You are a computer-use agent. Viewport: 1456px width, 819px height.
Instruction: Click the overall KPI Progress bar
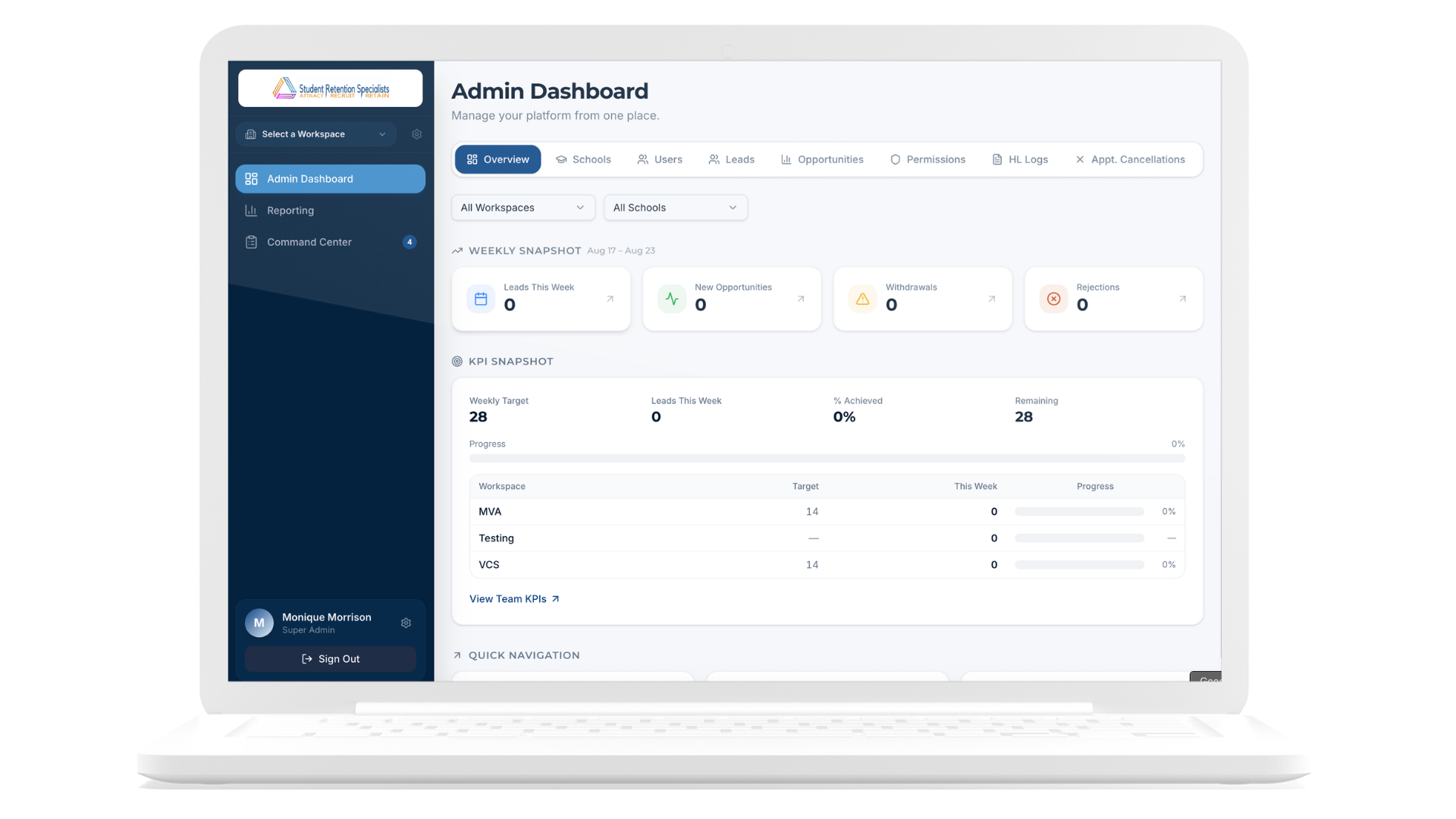coord(827,458)
